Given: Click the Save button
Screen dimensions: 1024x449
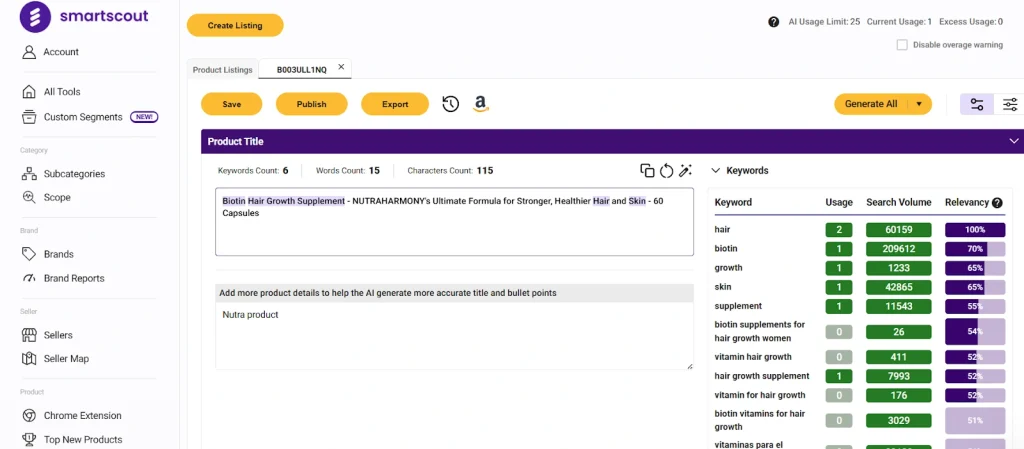Looking at the screenshot, I should [x=232, y=104].
